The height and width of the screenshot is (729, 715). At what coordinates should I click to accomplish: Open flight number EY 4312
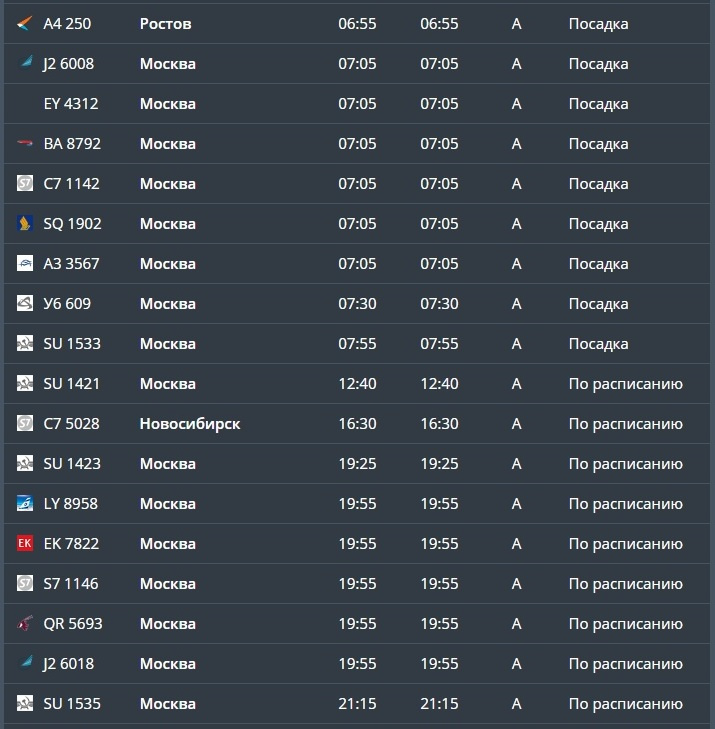click(x=71, y=103)
